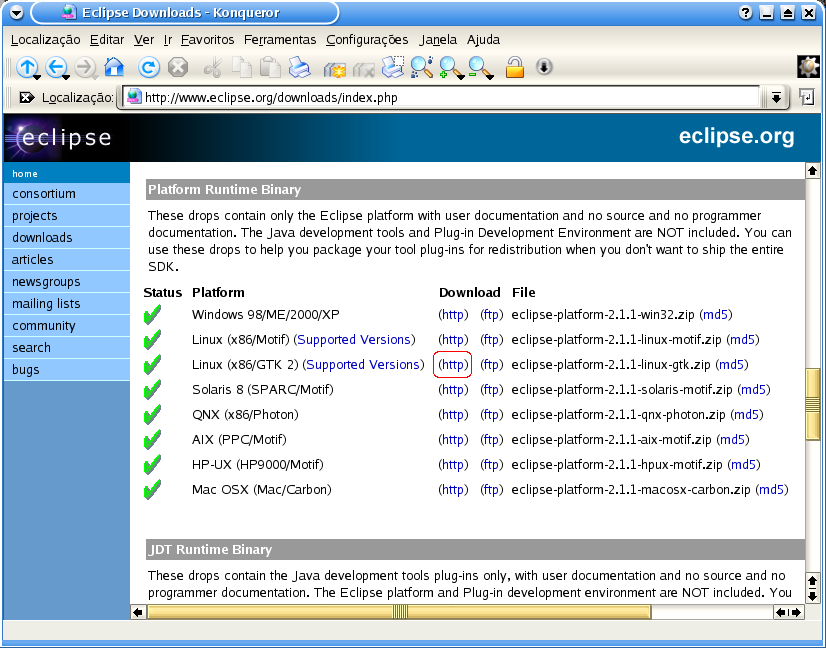Viewport: 826px width, 648px height.
Task: Click ftp link for Windows 98/ME/2000/XP
Action: 491,315
